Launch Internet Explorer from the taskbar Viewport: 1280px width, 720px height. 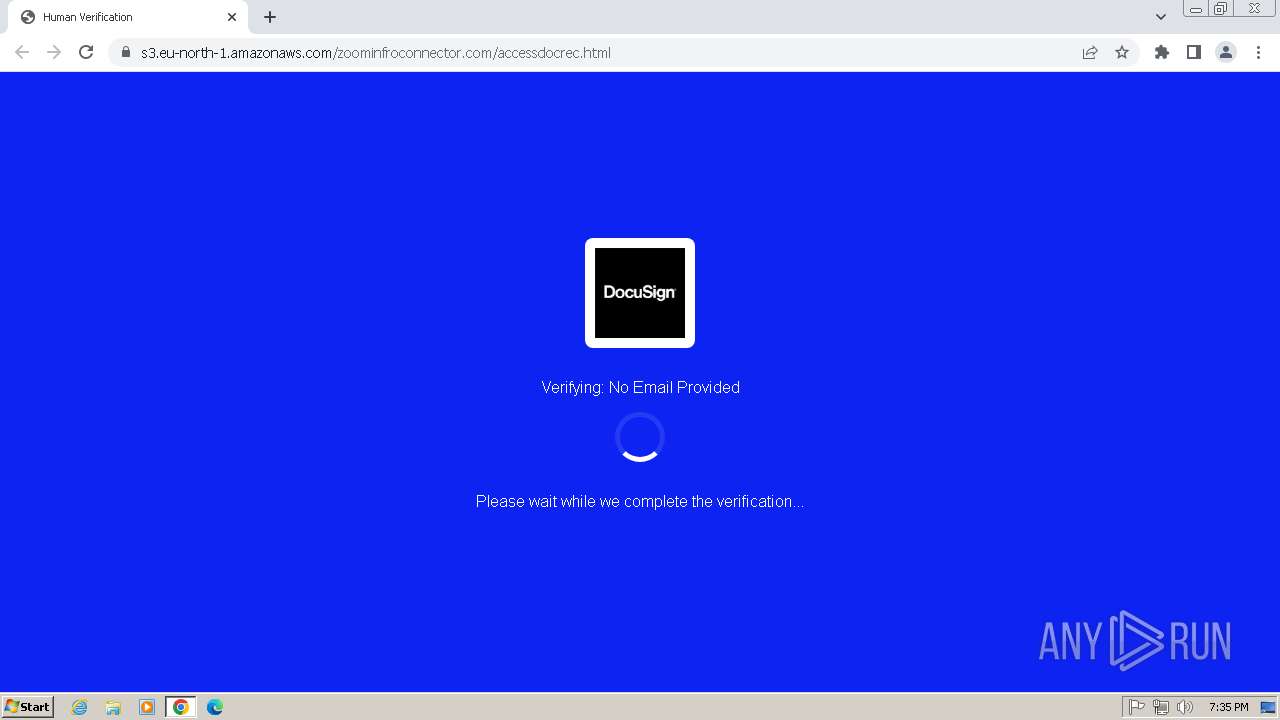pos(80,707)
